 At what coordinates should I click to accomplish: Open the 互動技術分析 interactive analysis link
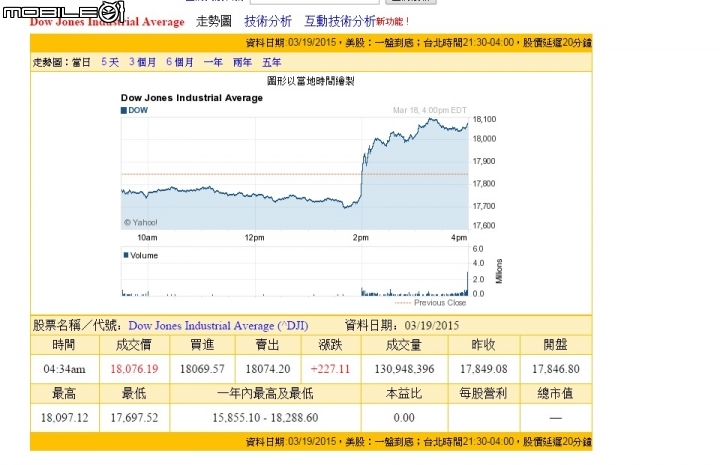(340, 21)
